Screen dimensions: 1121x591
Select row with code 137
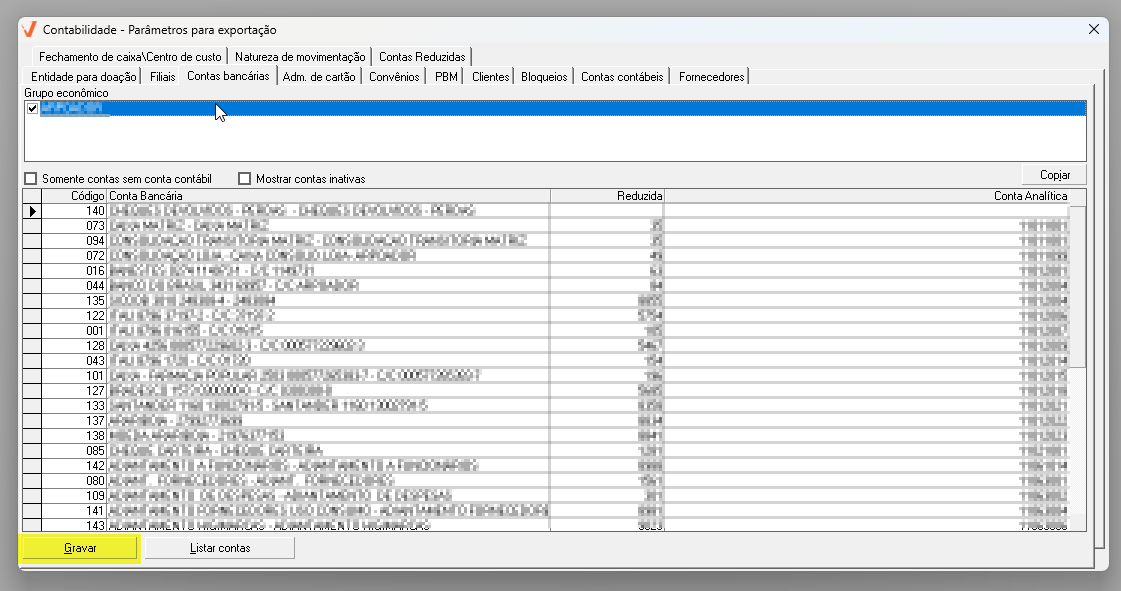tap(546, 421)
